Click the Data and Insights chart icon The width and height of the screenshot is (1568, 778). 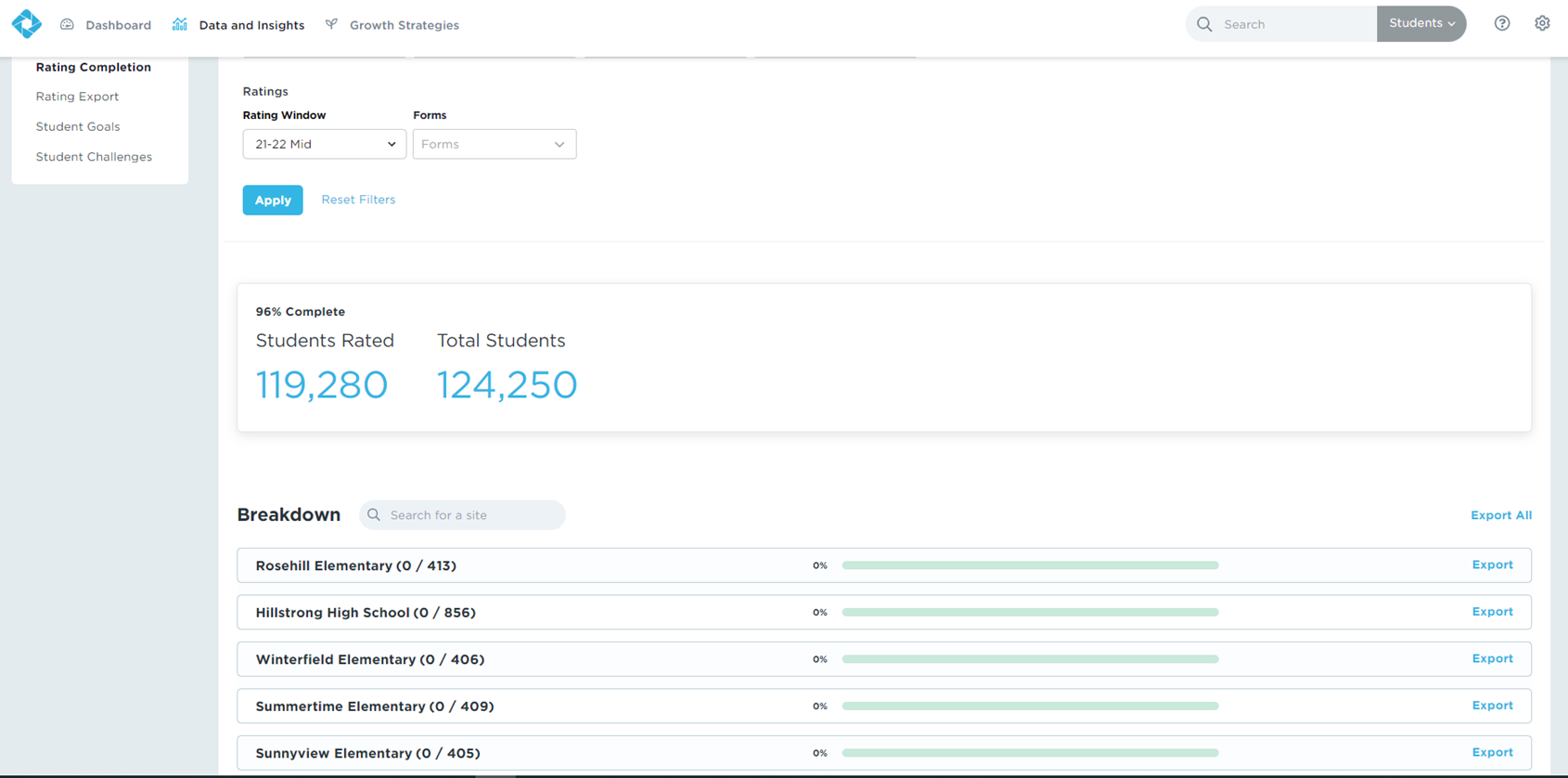pos(180,25)
